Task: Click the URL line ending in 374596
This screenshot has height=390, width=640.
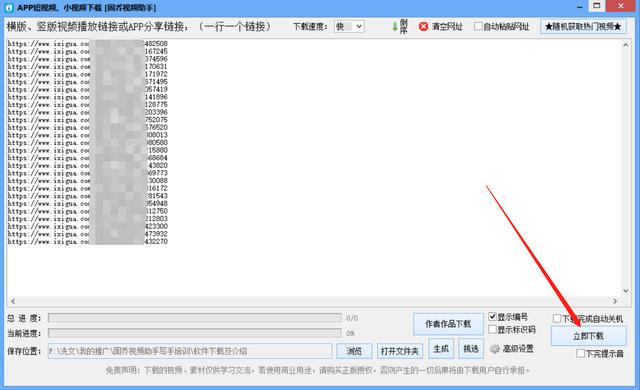Action: [x=87, y=59]
